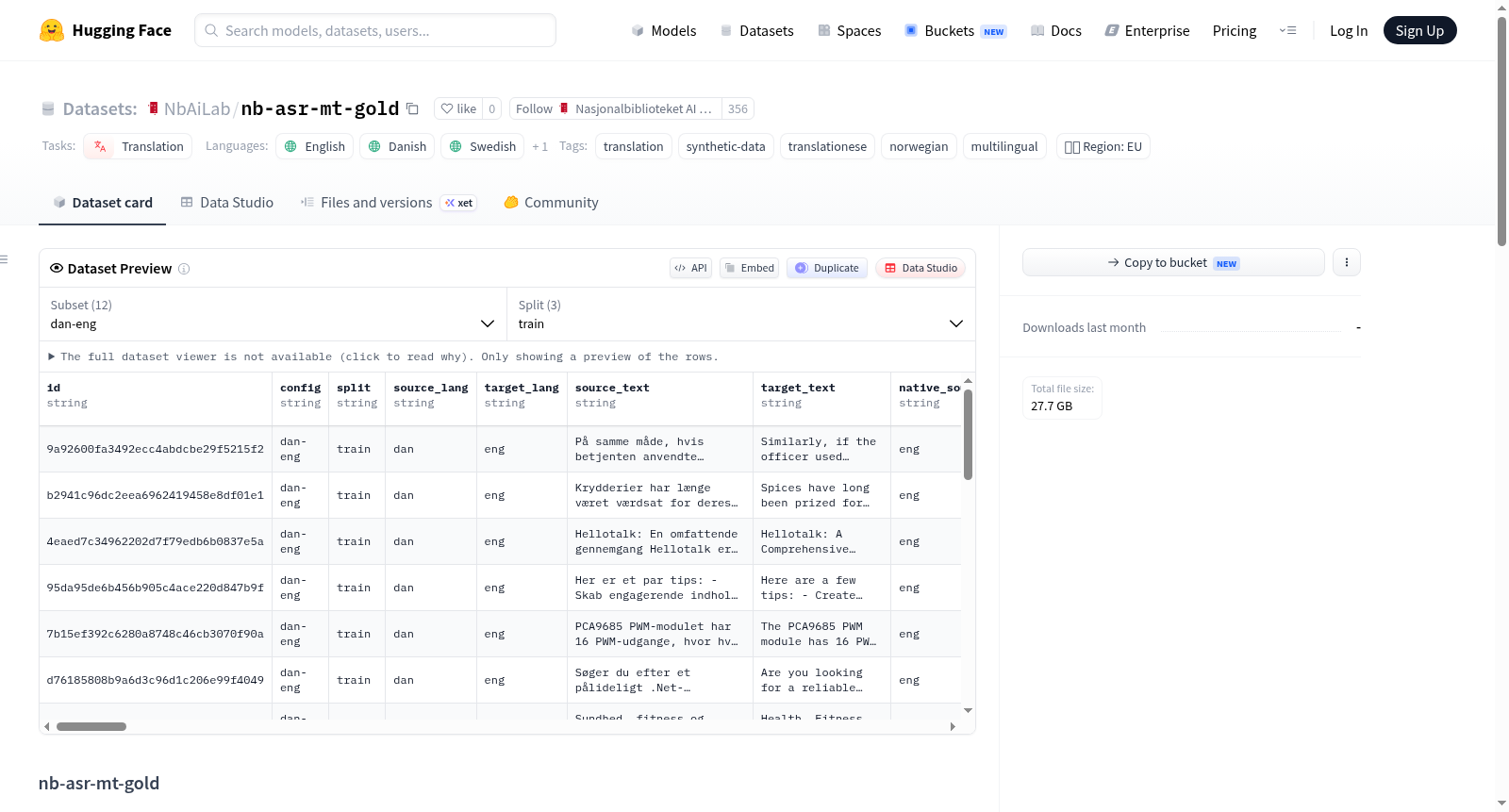
Task: Click the like count 0
Action: [x=491, y=108]
